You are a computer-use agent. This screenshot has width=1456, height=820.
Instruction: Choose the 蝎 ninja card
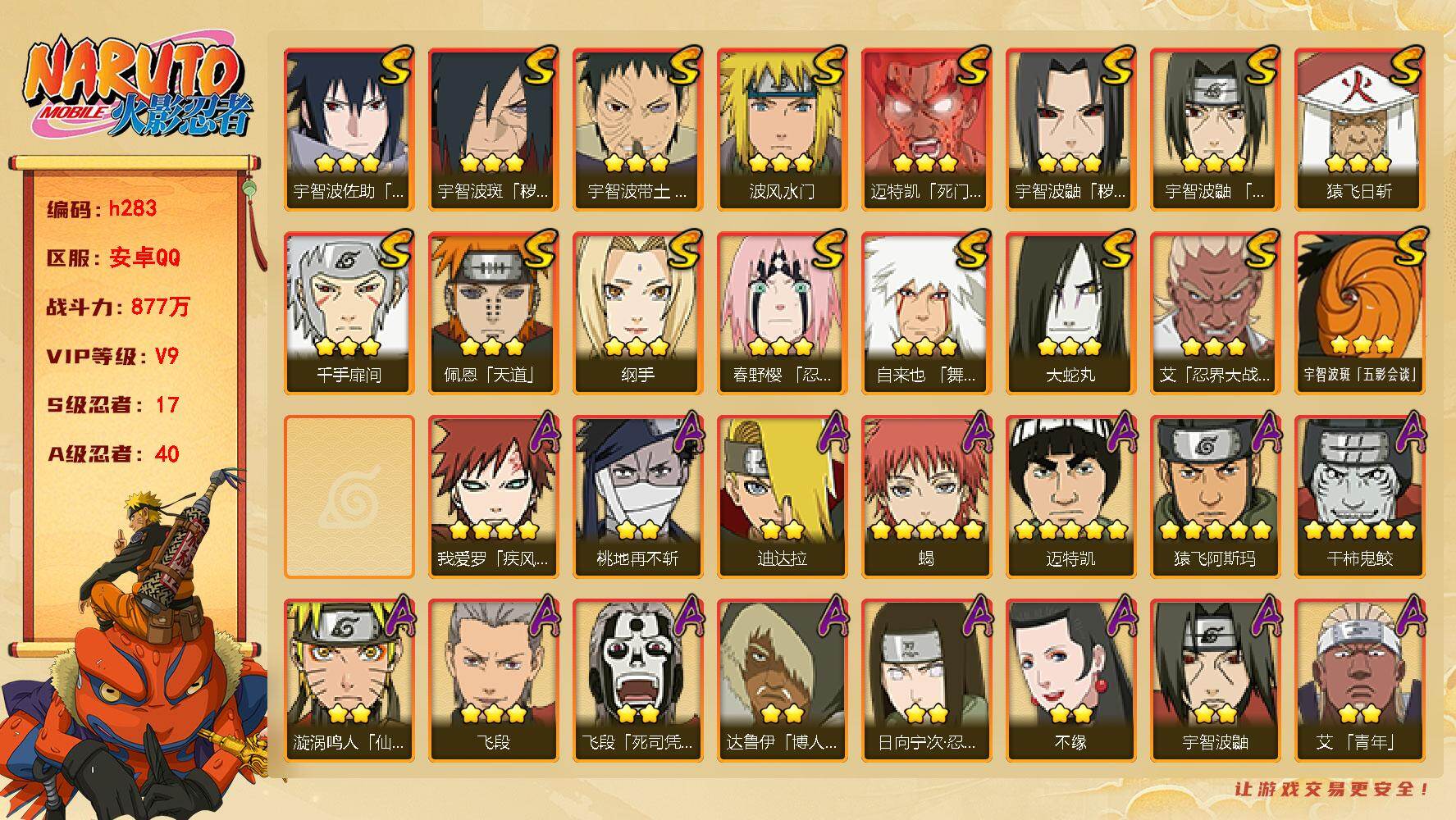click(926, 496)
